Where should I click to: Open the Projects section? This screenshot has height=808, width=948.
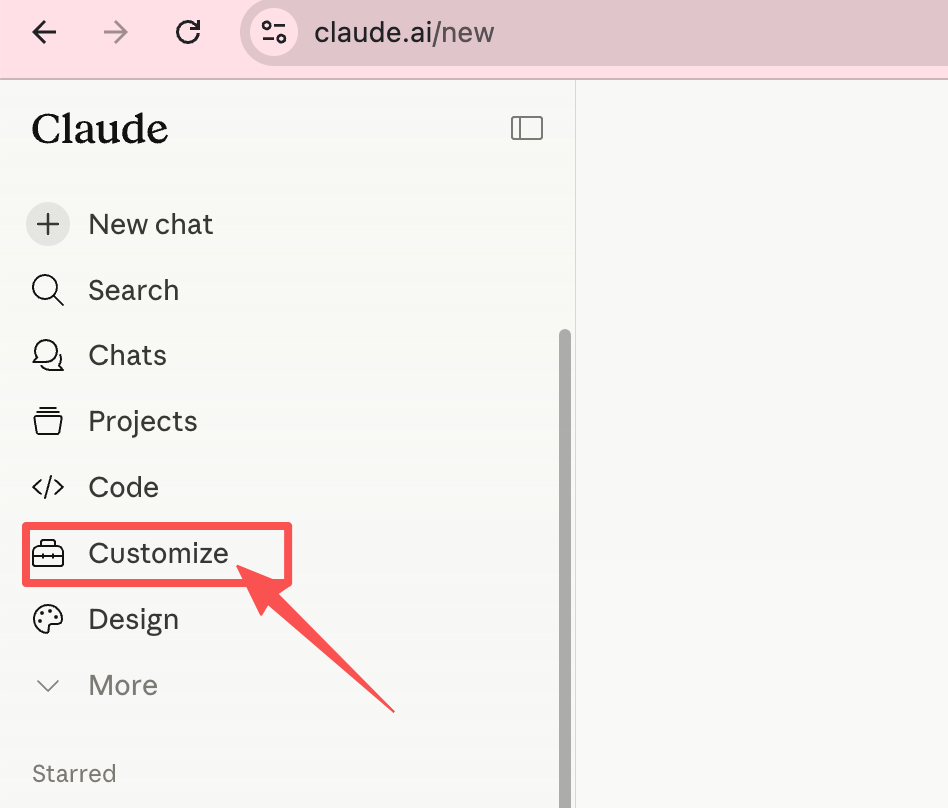pos(143,422)
